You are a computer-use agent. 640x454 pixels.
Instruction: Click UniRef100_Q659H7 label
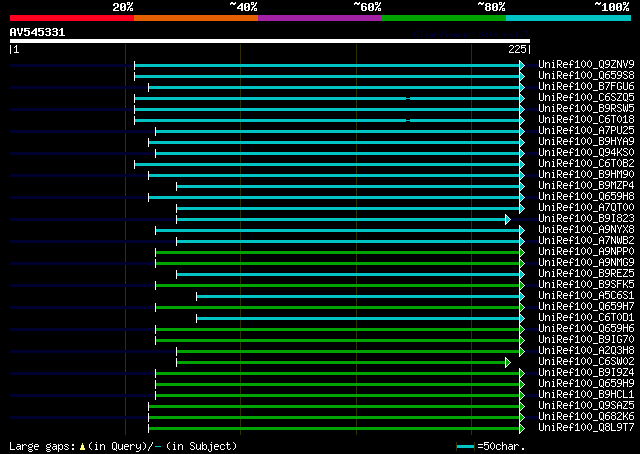(586, 307)
